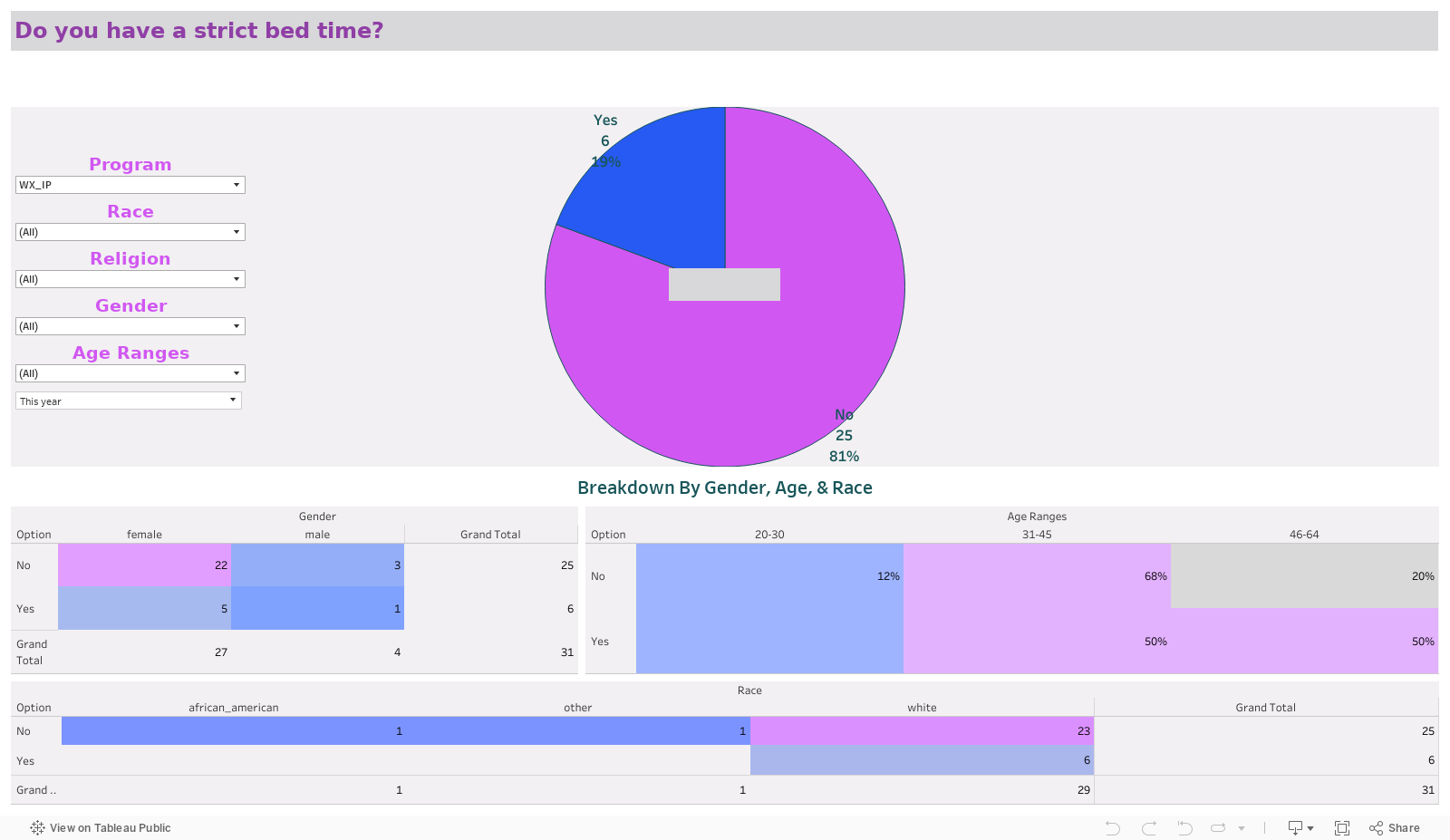Click the Refresh data icon

pyautogui.click(x=1219, y=827)
